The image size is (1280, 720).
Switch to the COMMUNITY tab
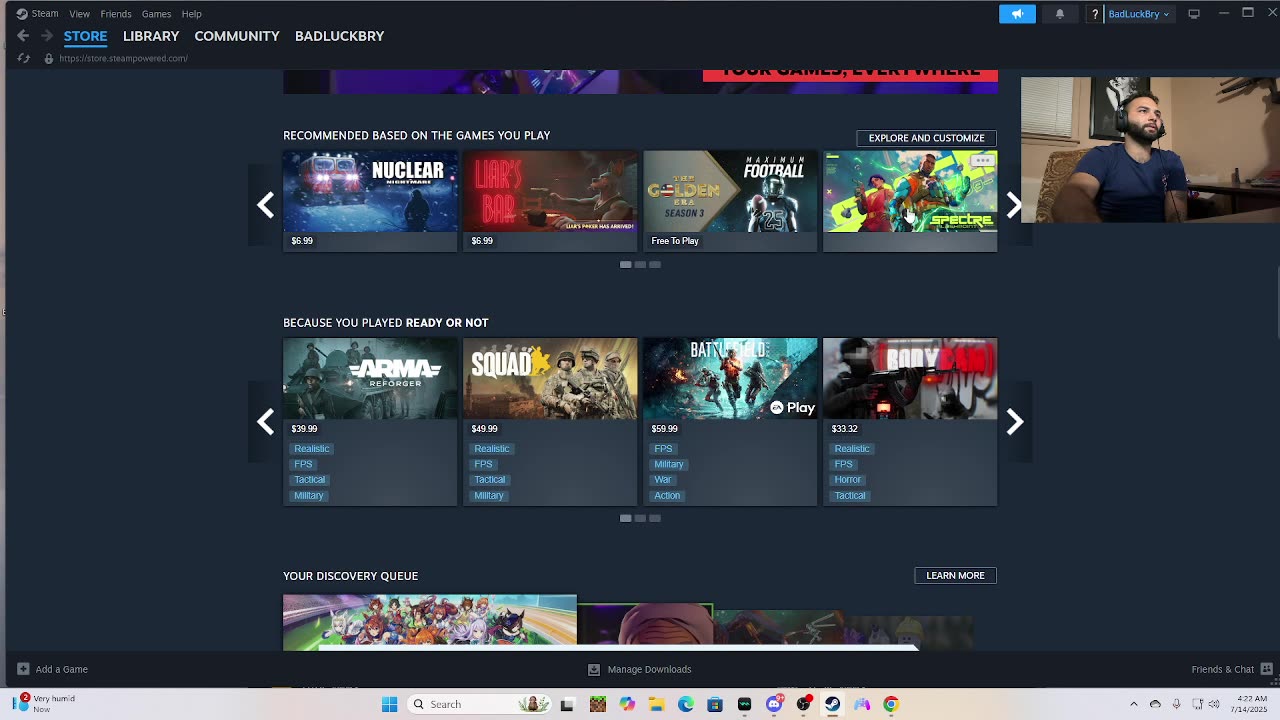click(x=237, y=36)
